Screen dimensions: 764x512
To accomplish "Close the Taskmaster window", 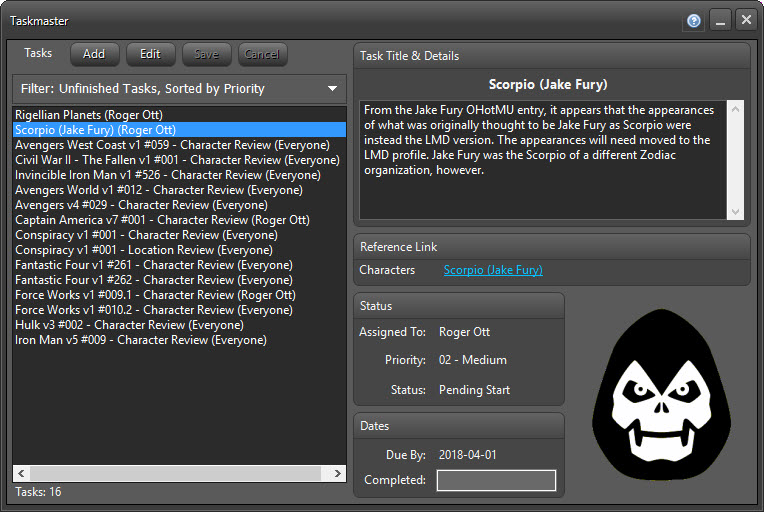I will [x=746, y=20].
